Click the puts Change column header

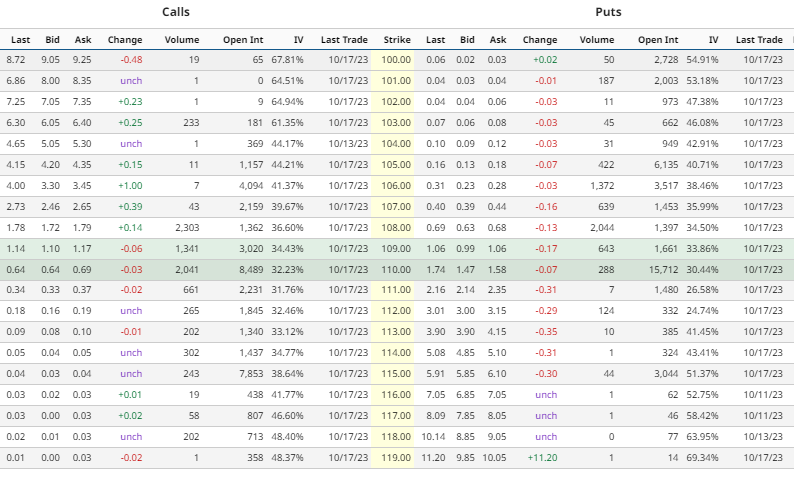pos(540,39)
